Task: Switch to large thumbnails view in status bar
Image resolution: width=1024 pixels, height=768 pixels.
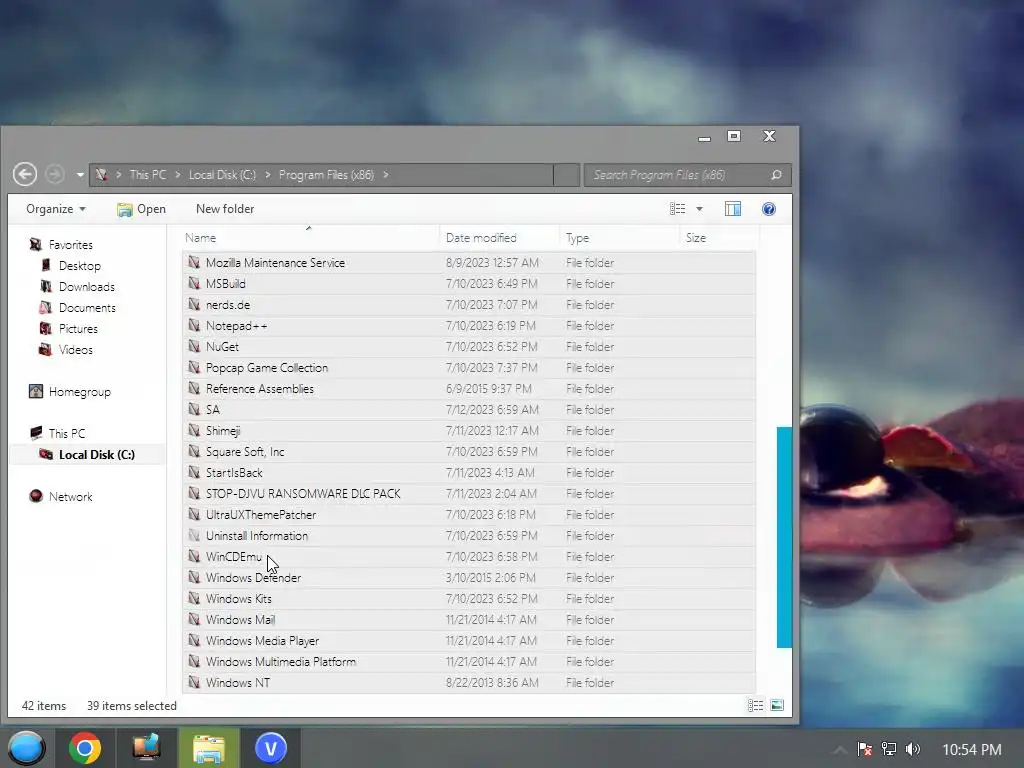Action: click(x=776, y=705)
